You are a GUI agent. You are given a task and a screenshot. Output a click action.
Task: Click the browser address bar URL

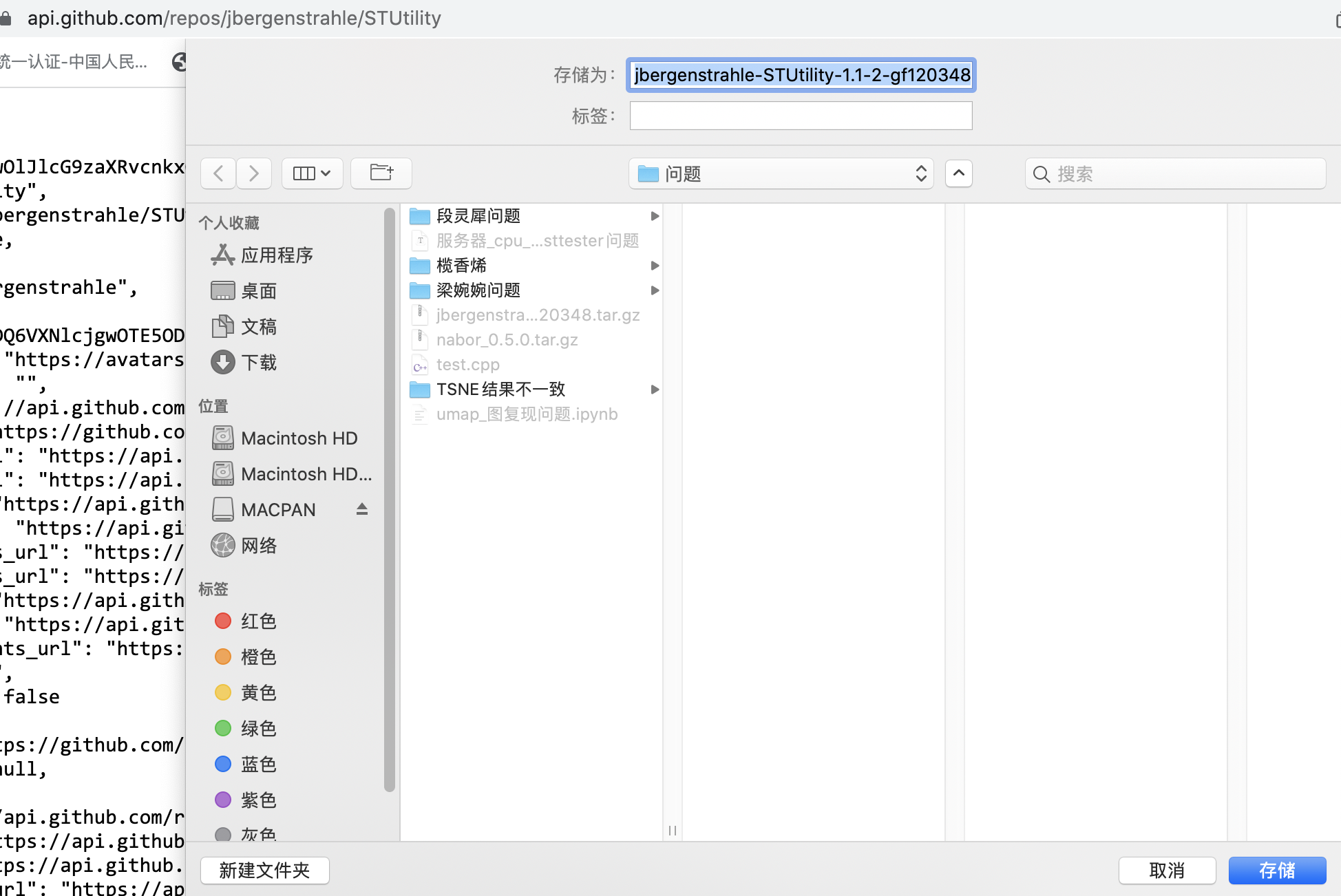(x=234, y=18)
